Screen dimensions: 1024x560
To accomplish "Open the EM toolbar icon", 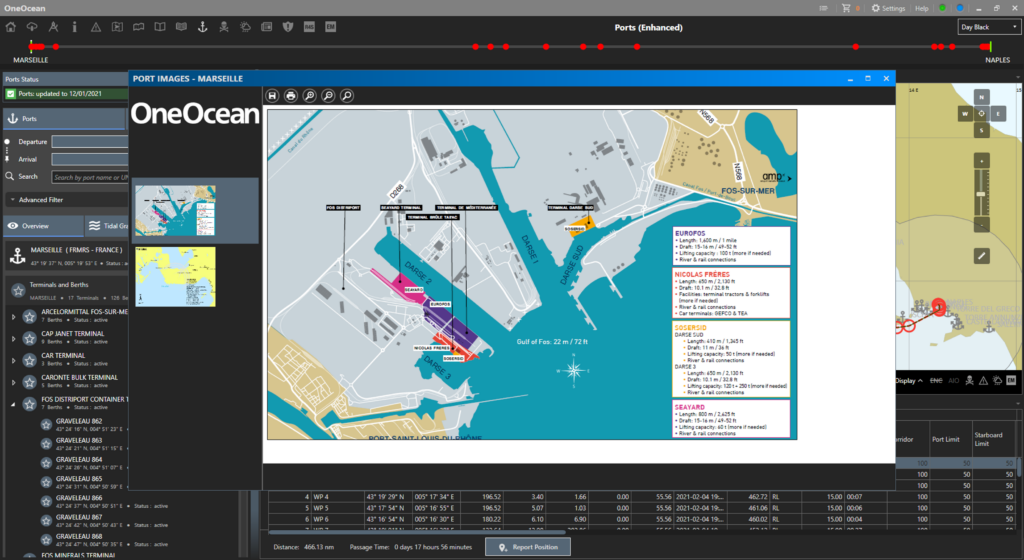I will [330, 27].
